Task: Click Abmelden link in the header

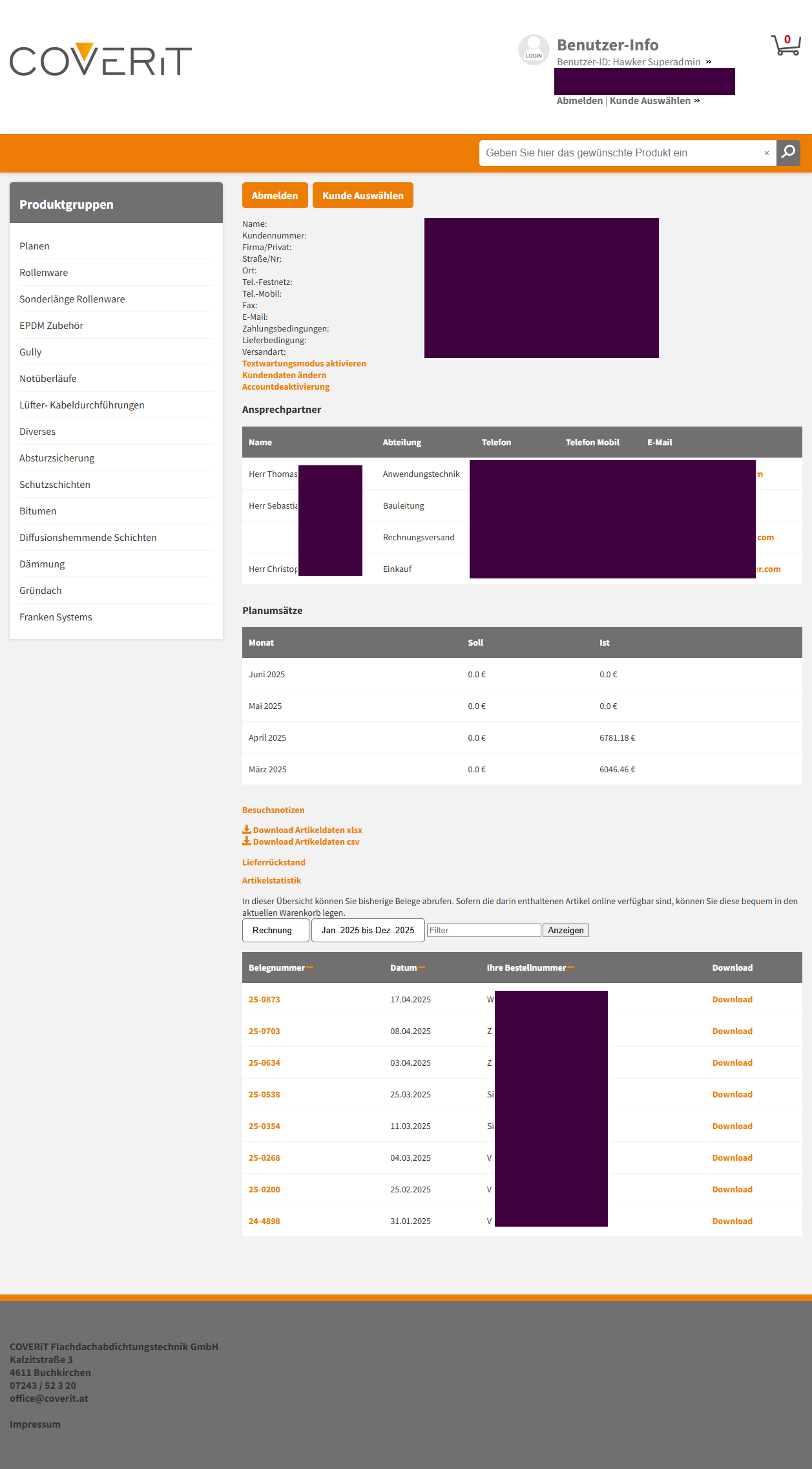Action: point(579,101)
